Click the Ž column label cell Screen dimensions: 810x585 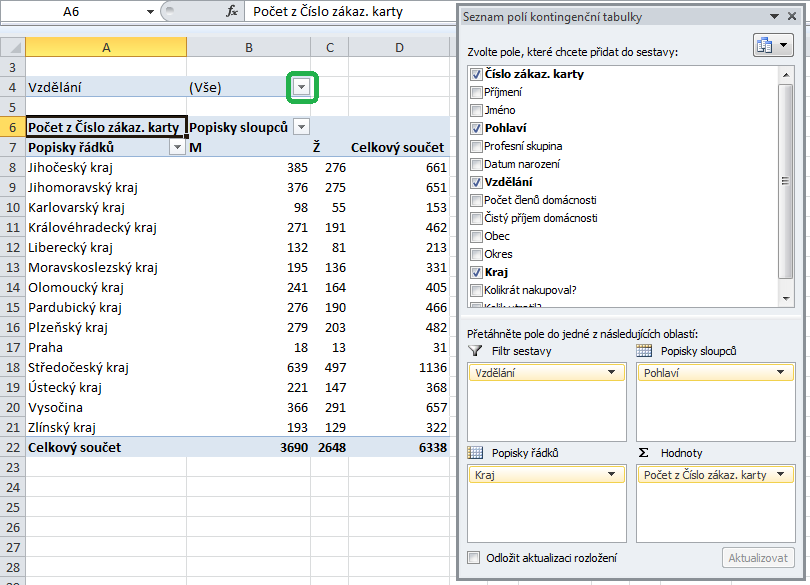330,147
